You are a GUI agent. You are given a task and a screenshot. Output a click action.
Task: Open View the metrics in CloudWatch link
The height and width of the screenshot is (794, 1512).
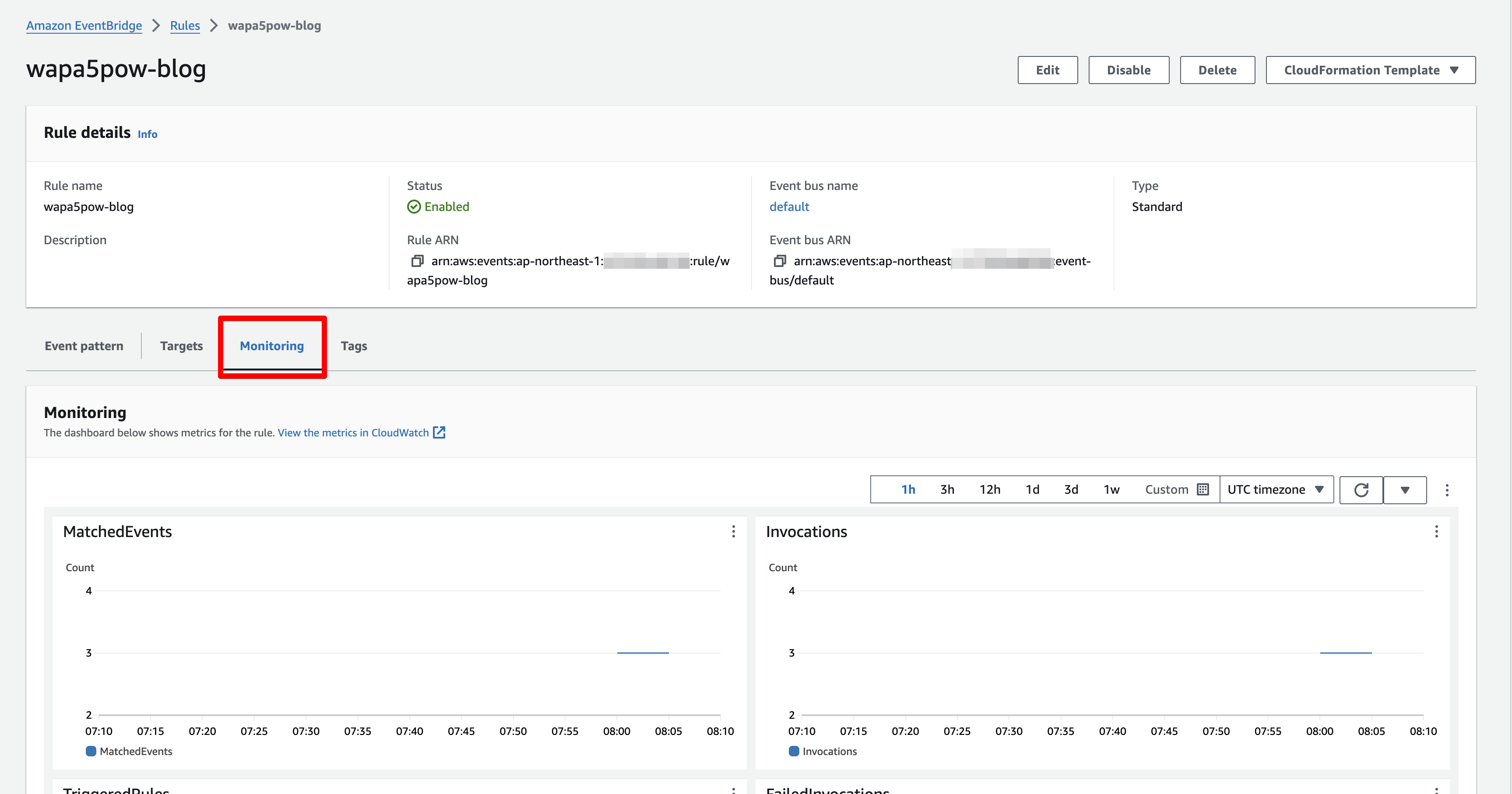[353, 432]
